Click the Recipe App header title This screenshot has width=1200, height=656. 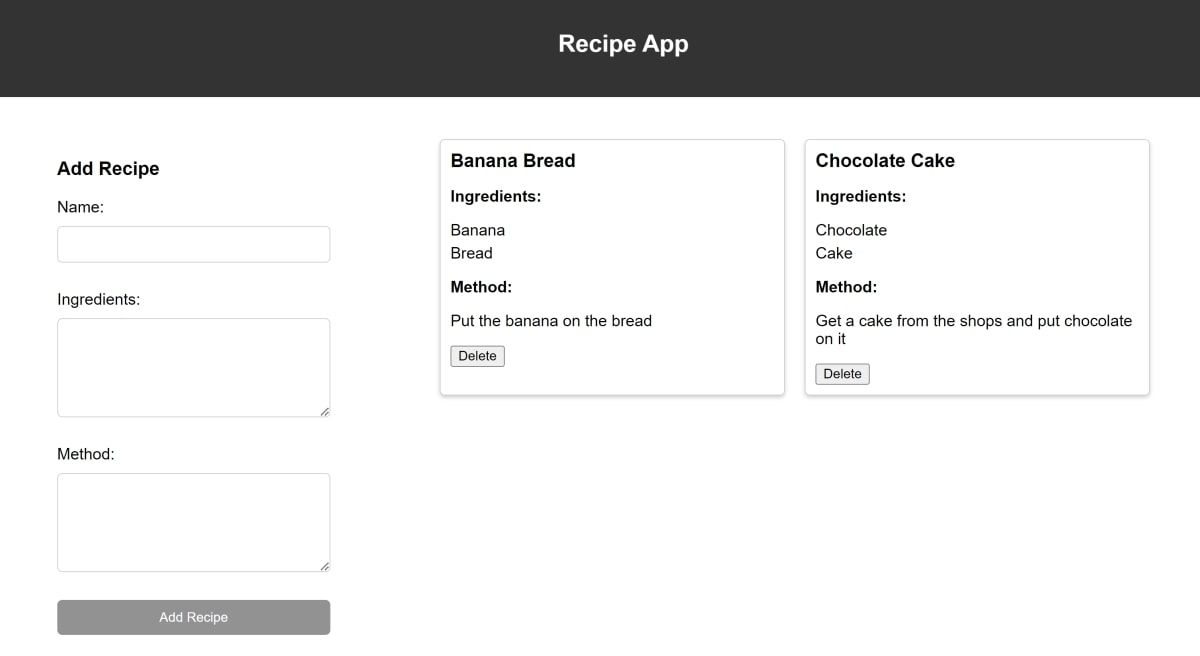tap(623, 44)
